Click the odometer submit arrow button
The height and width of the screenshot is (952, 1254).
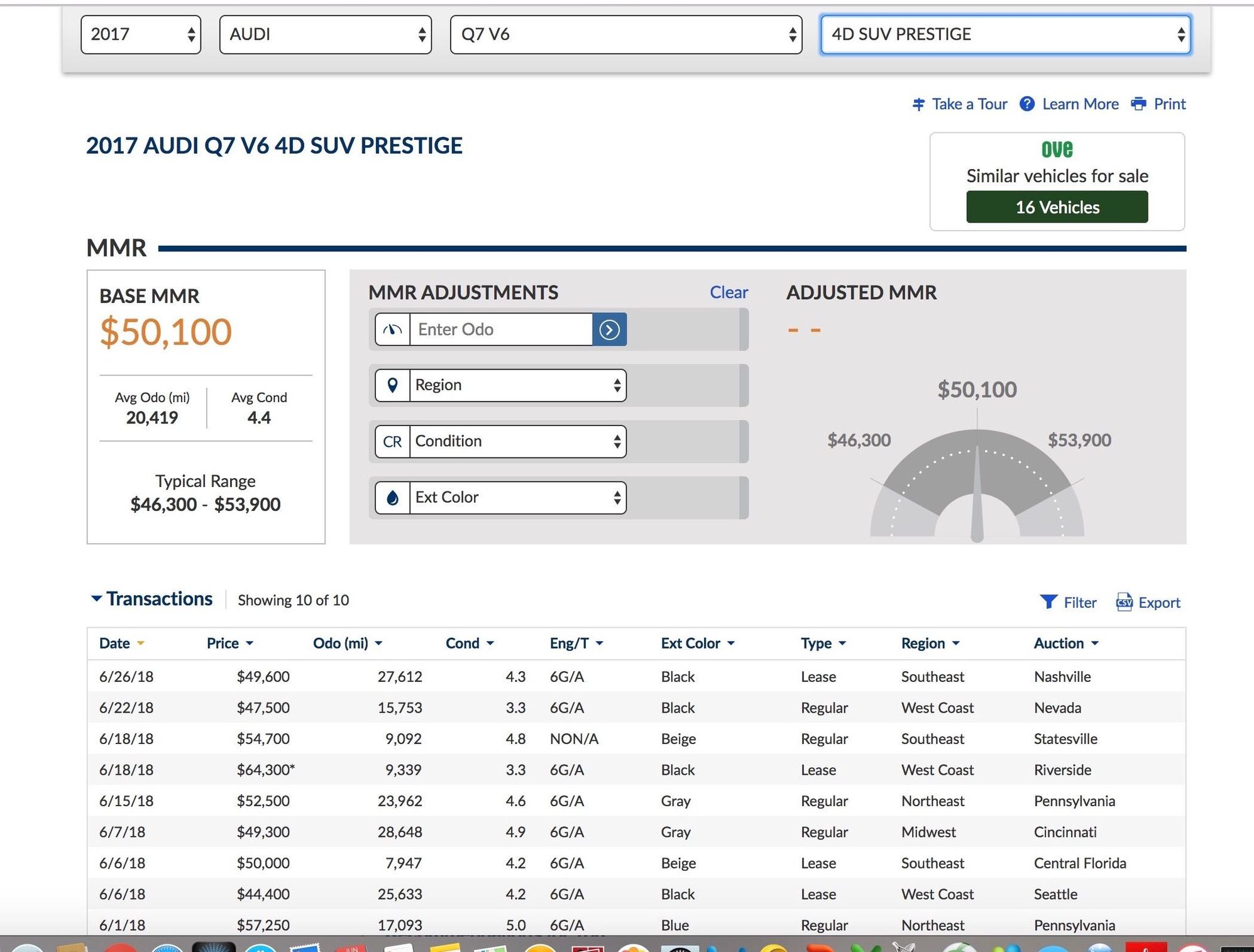coord(609,329)
